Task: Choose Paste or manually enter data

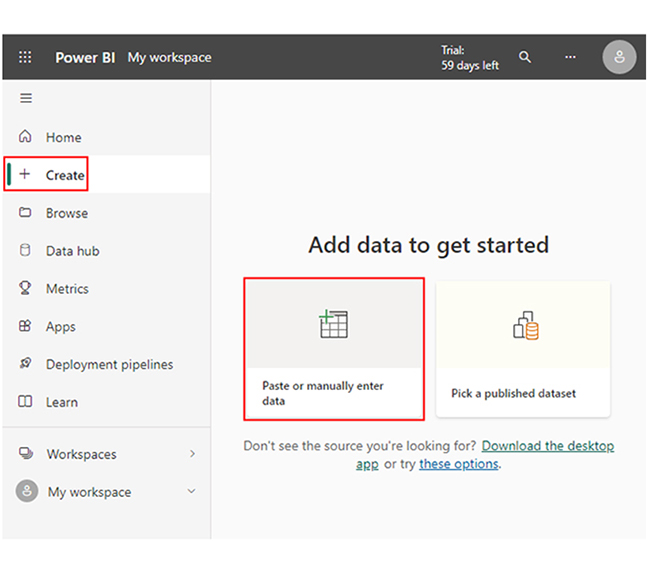Action: click(334, 349)
